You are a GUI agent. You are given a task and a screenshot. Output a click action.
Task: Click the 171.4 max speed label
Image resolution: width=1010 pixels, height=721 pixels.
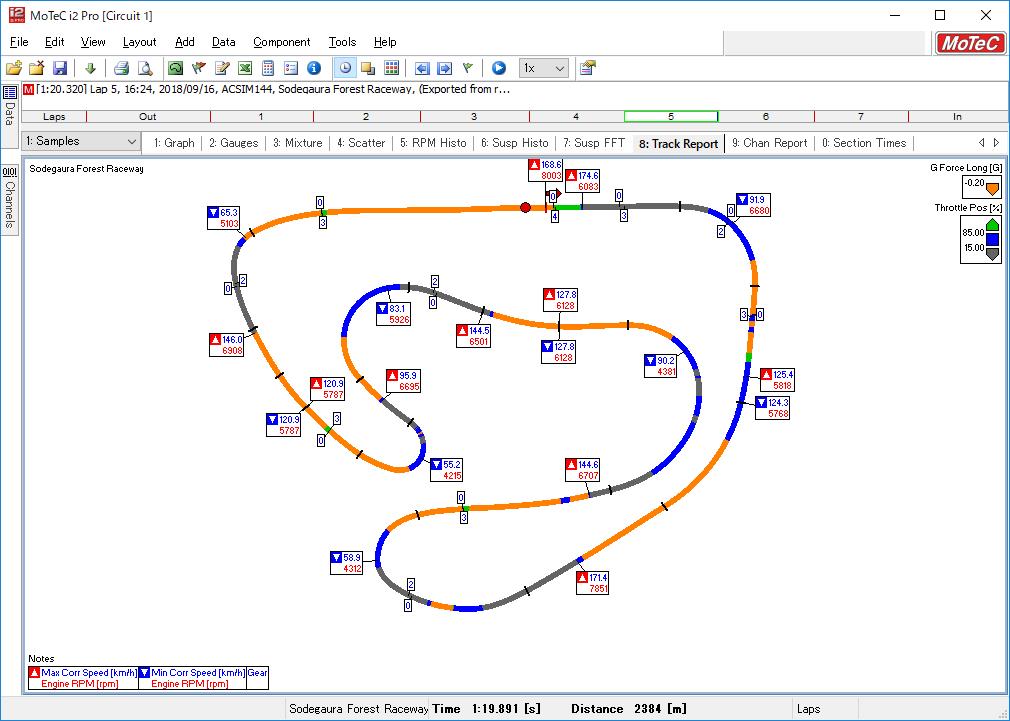tap(592, 583)
